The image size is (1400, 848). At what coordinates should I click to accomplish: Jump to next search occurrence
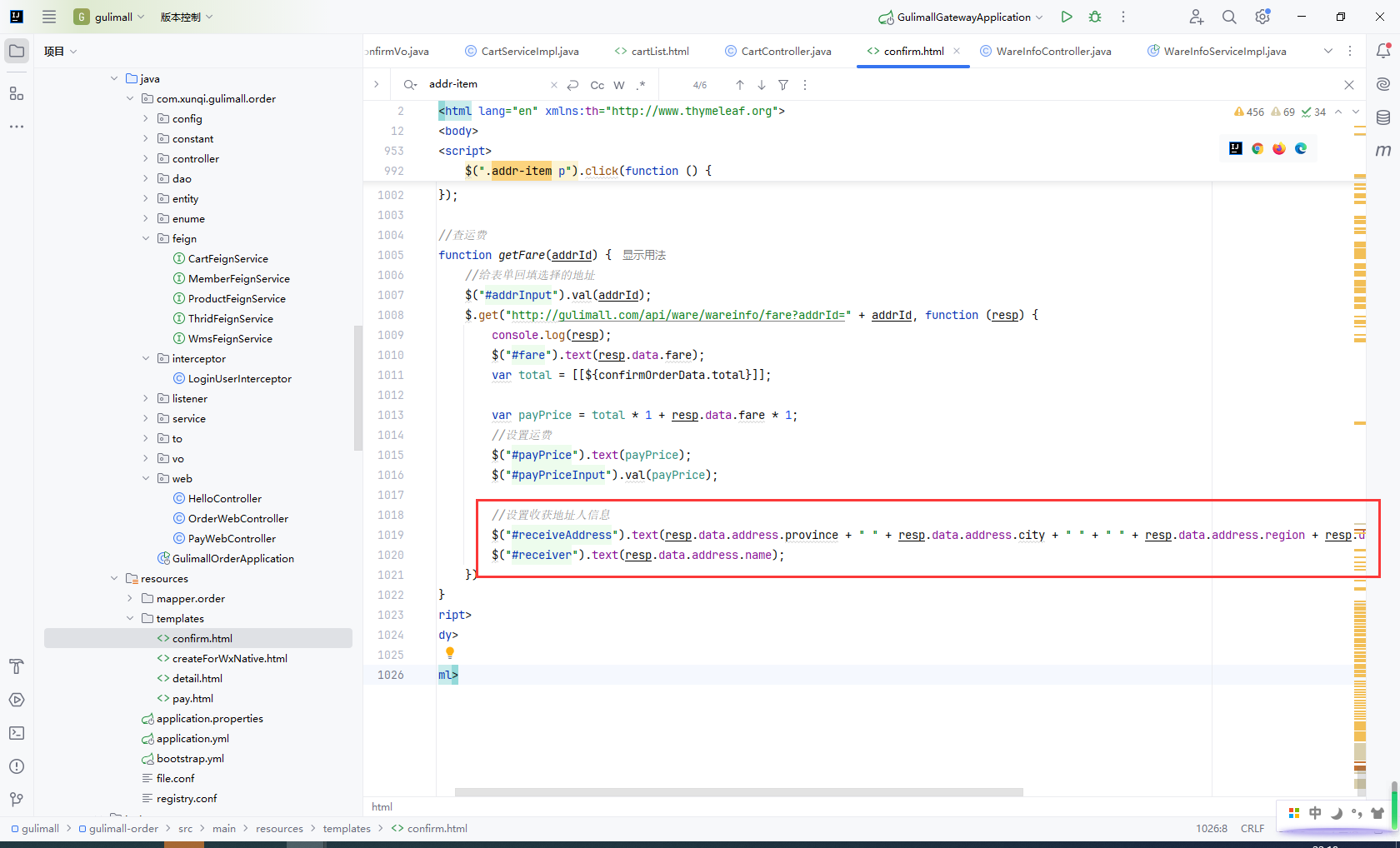[x=762, y=85]
